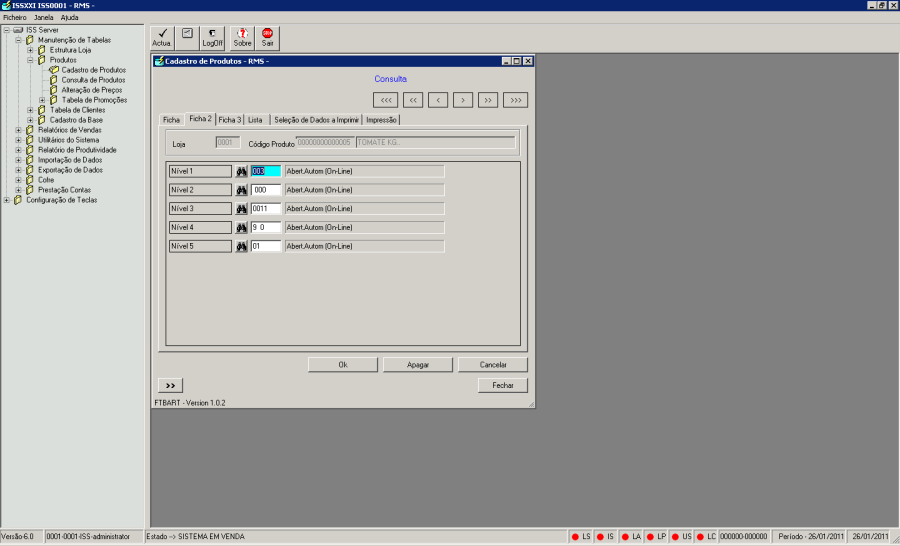Switch to the Ficha 3 tab
Image resolution: width=900 pixels, height=546 pixels.
[x=230, y=119]
